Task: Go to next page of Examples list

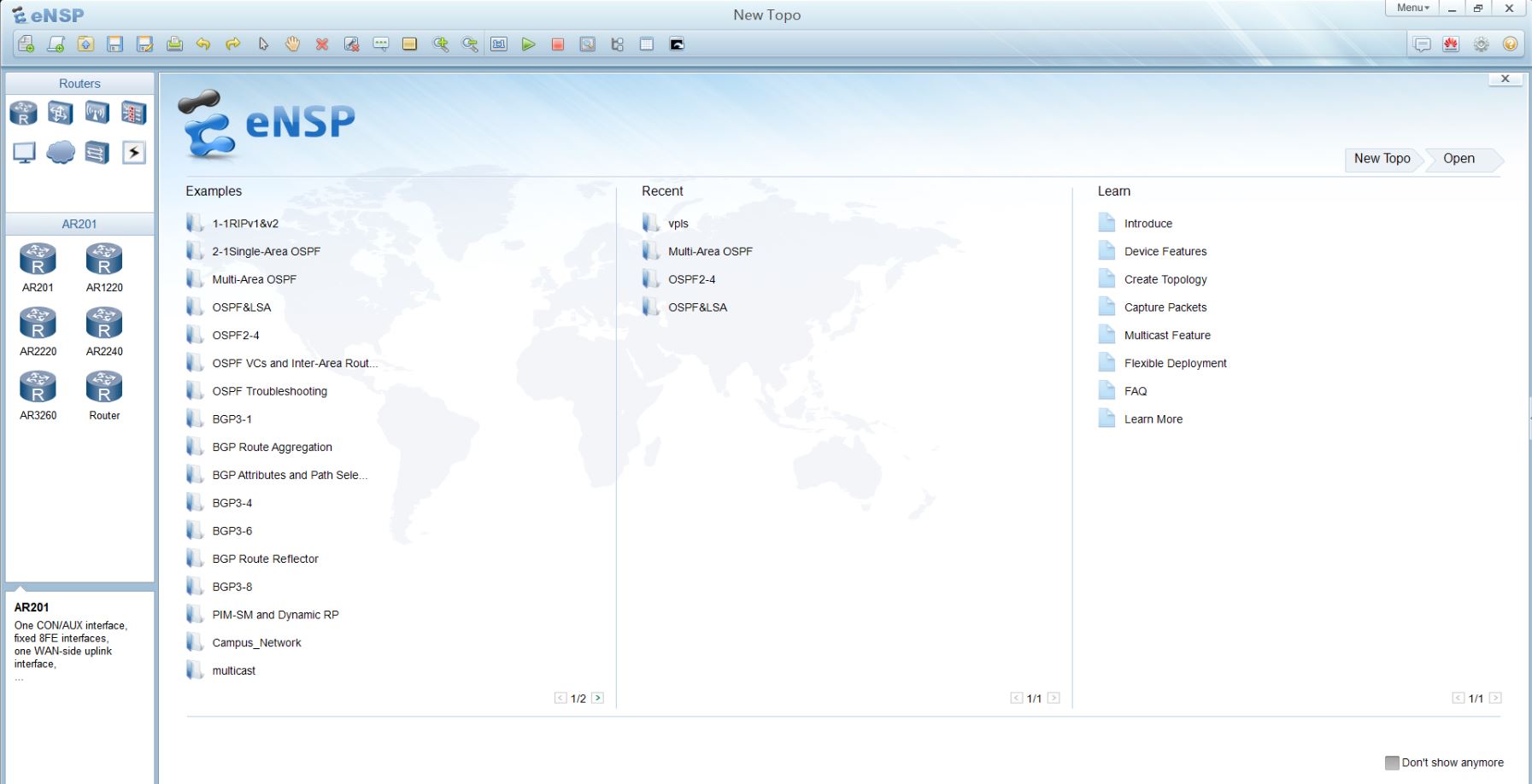Action: (597, 698)
